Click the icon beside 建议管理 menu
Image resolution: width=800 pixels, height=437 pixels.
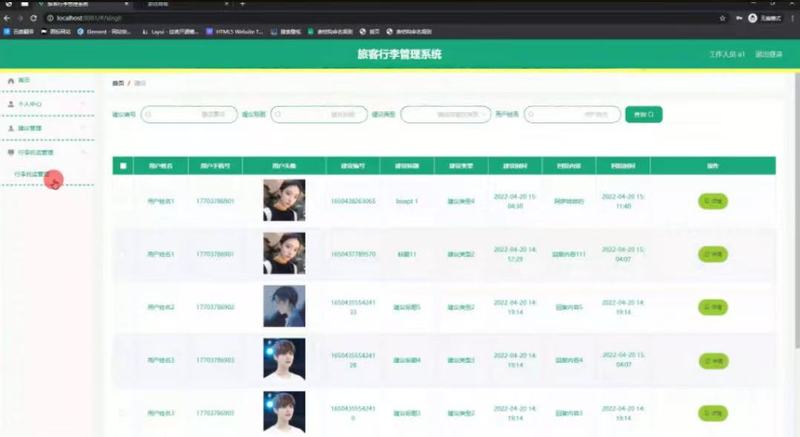tap(11, 128)
